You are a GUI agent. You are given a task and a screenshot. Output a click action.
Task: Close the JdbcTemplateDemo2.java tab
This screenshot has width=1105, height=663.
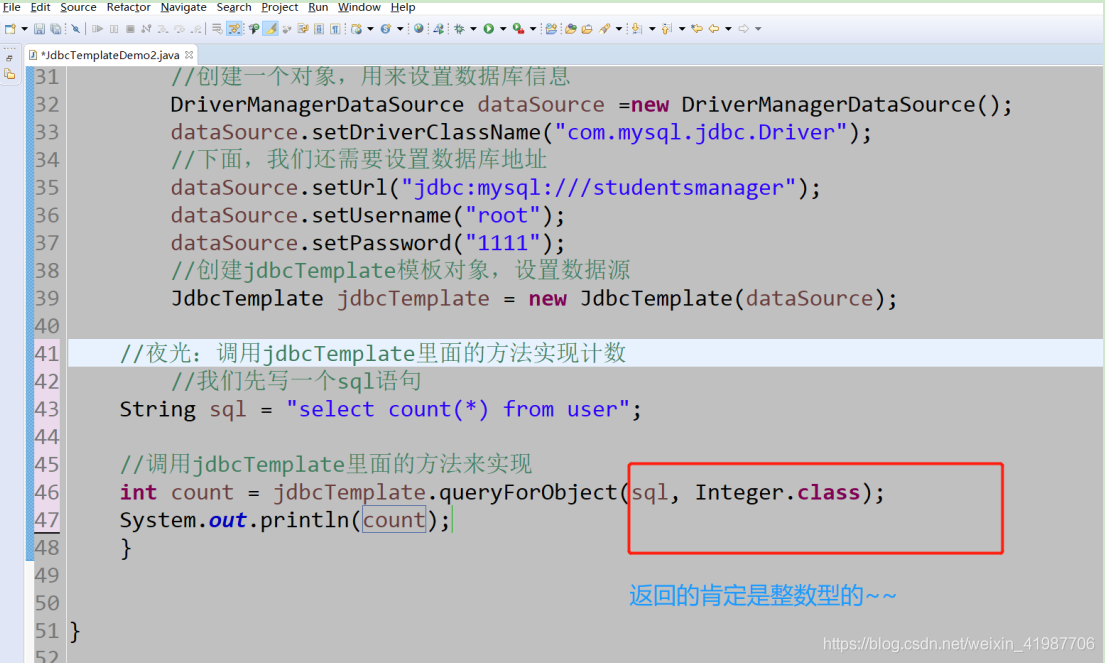tap(189, 54)
